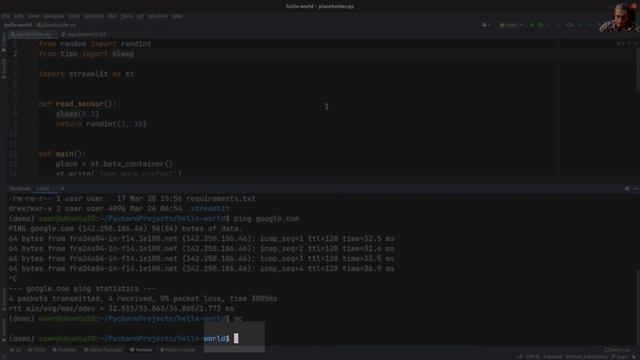Click the Git commit checkmark icon

coord(590,25)
